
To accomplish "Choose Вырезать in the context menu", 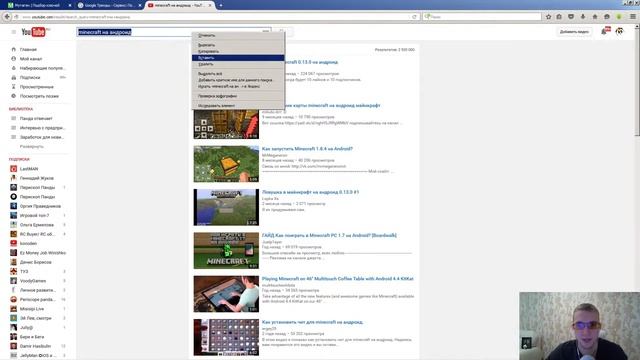I will 238,45.
